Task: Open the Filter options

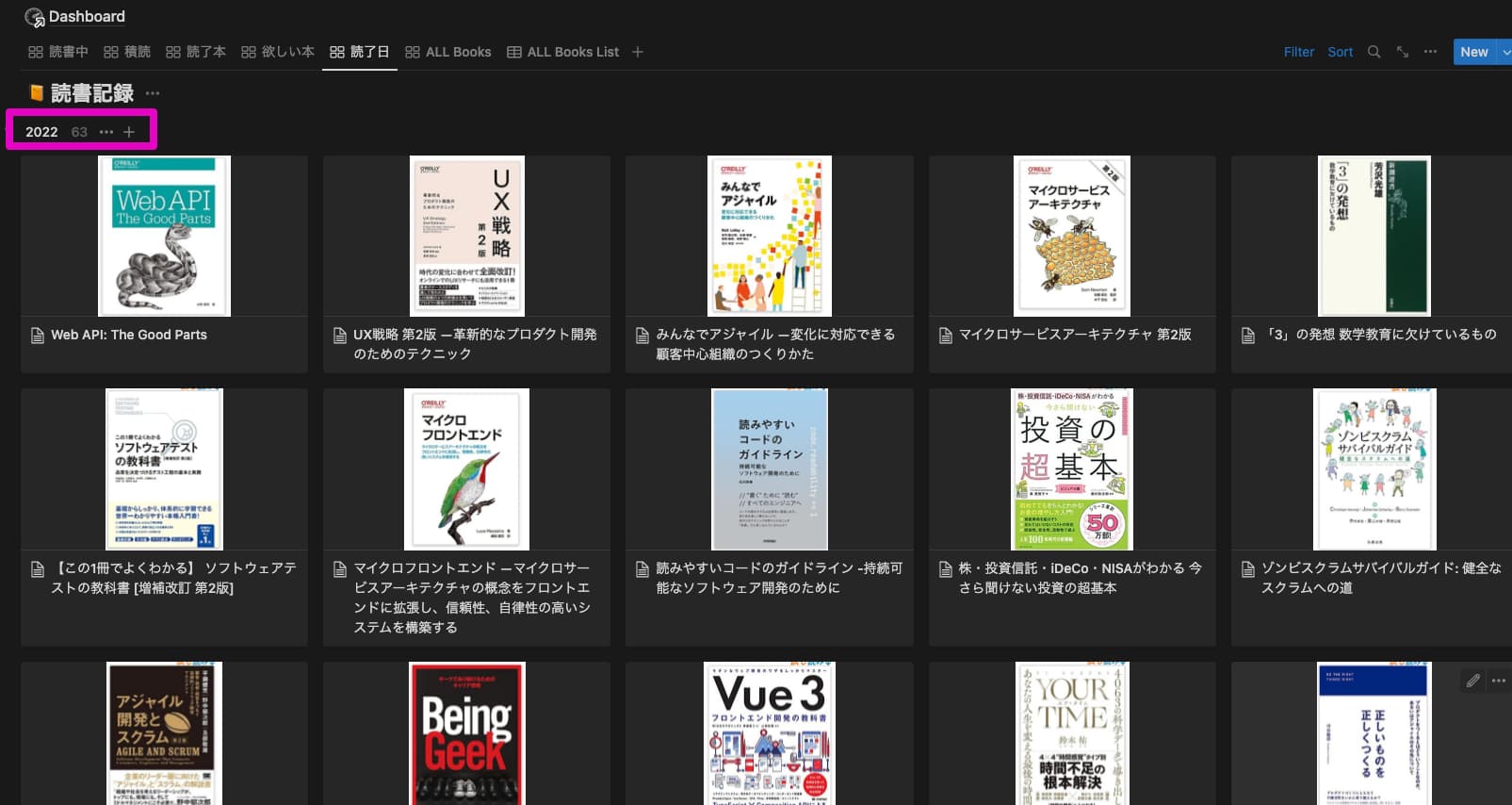Action: [x=1298, y=52]
